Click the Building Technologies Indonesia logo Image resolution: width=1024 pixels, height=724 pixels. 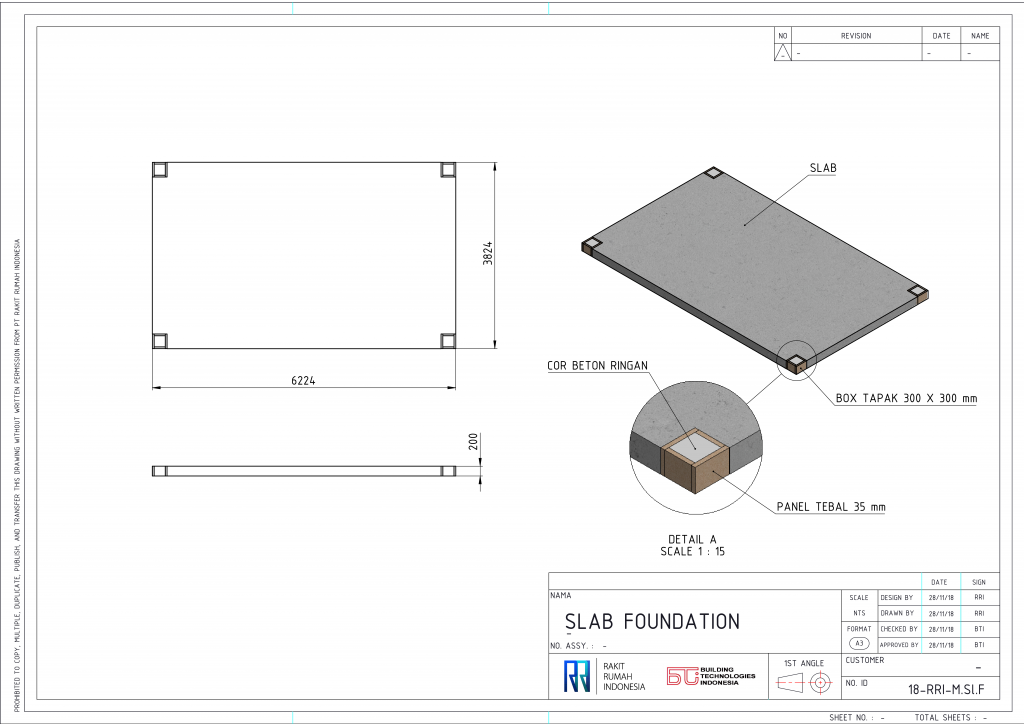[x=711, y=677]
